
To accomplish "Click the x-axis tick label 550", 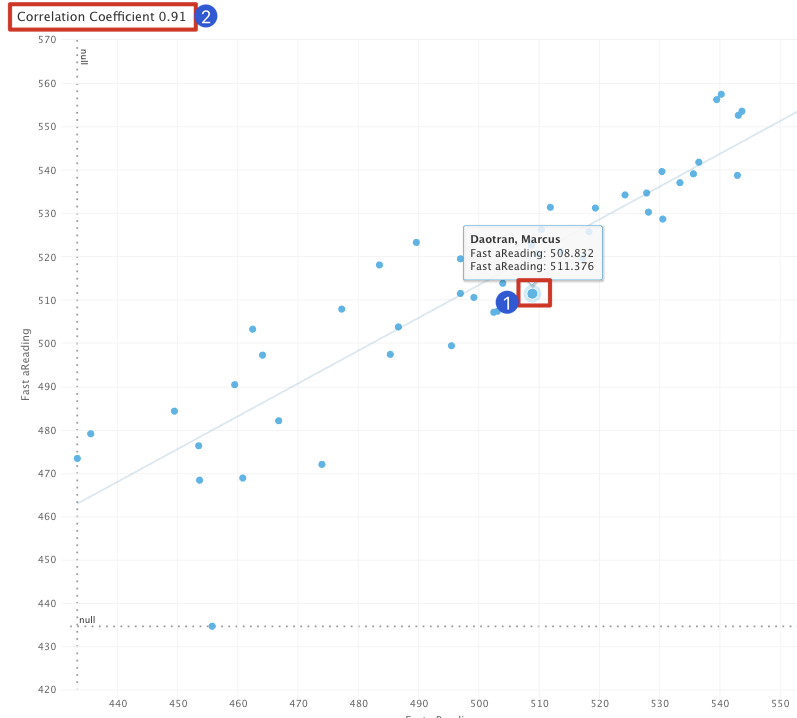I will pyautogui.click(x=780, y=704).
